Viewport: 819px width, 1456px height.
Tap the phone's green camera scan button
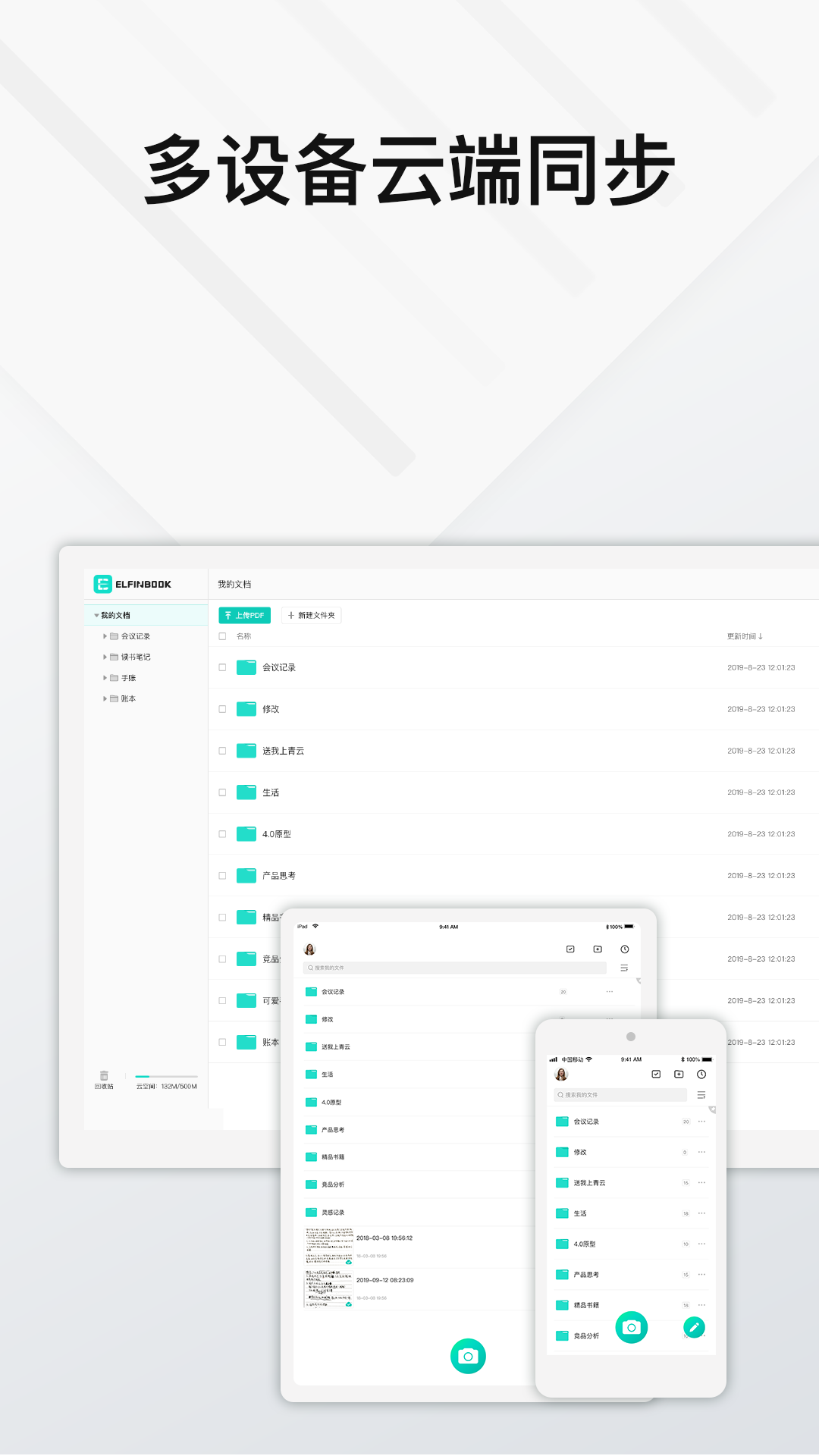[631, 1327]
